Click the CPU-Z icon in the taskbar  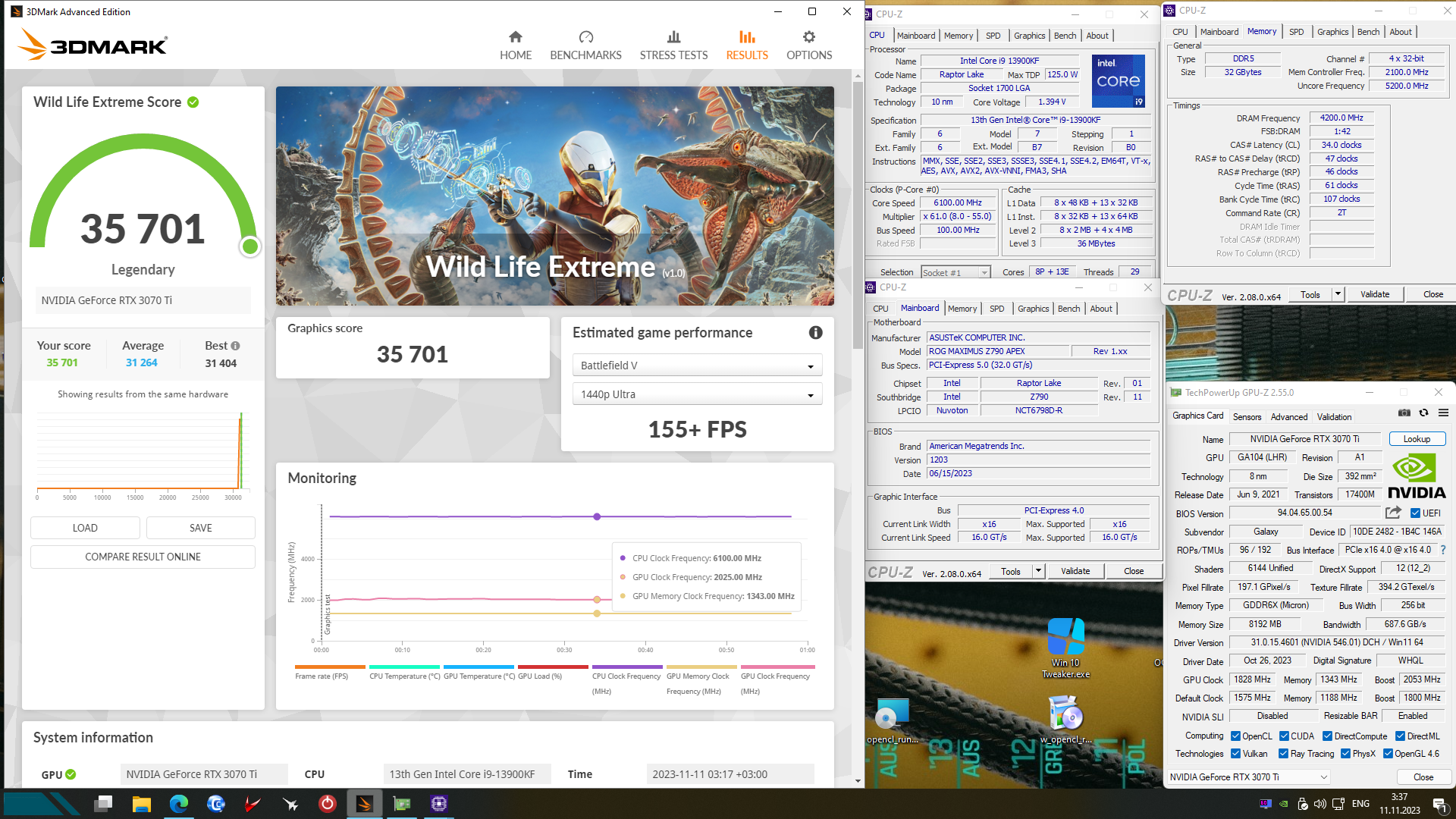coord(439,804)
